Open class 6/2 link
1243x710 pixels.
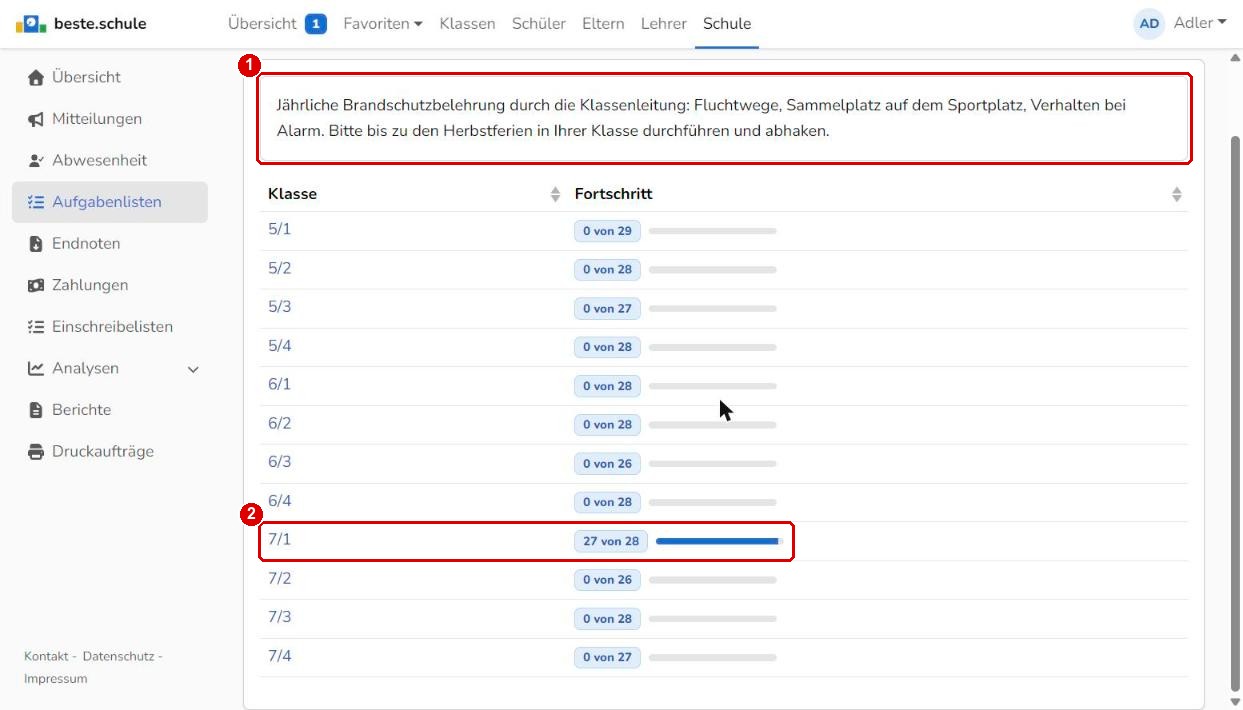[279, 423]
